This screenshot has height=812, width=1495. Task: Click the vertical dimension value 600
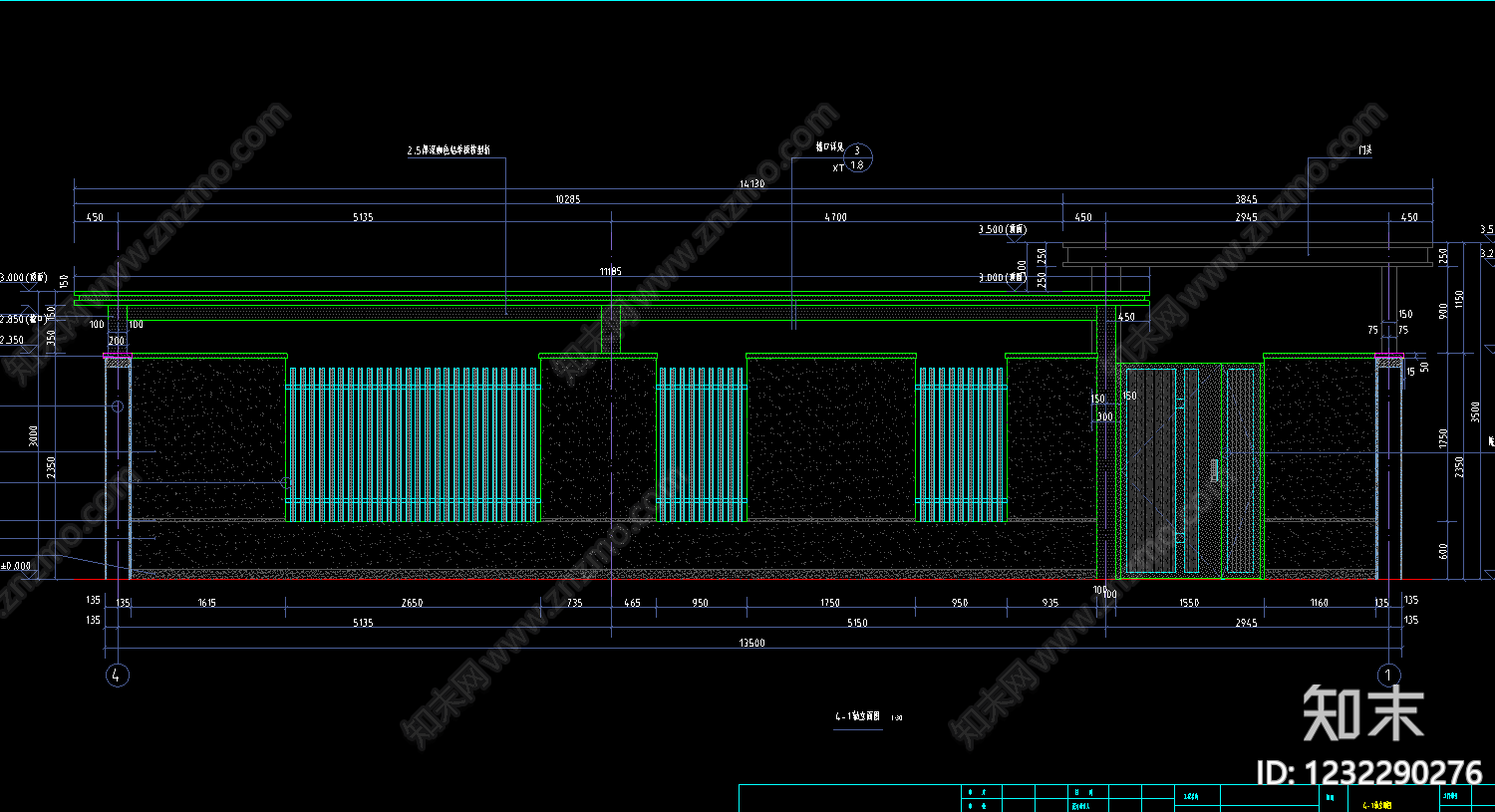[1444, 551]
